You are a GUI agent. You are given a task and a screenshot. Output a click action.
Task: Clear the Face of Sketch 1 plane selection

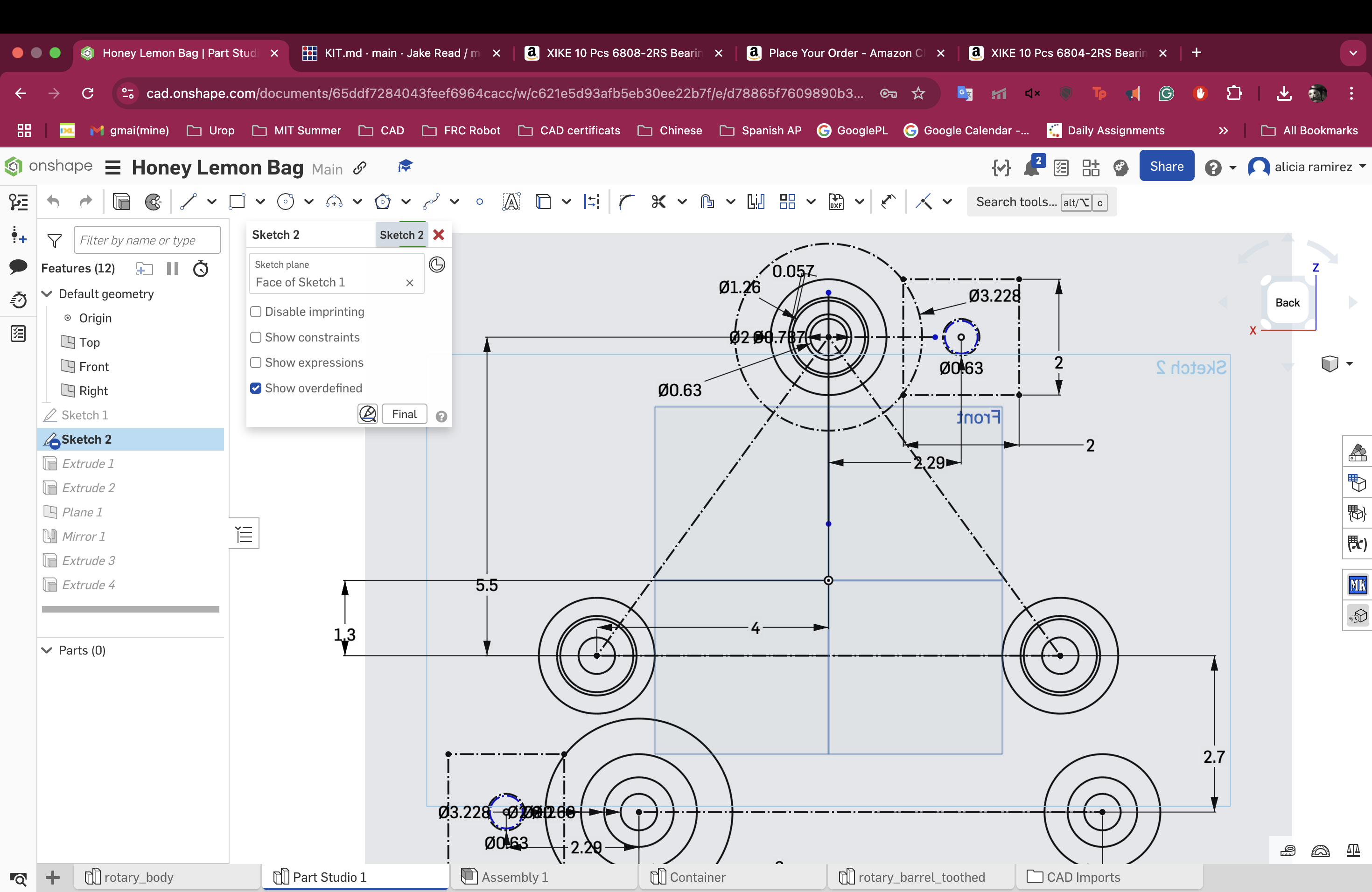[409, 282]
